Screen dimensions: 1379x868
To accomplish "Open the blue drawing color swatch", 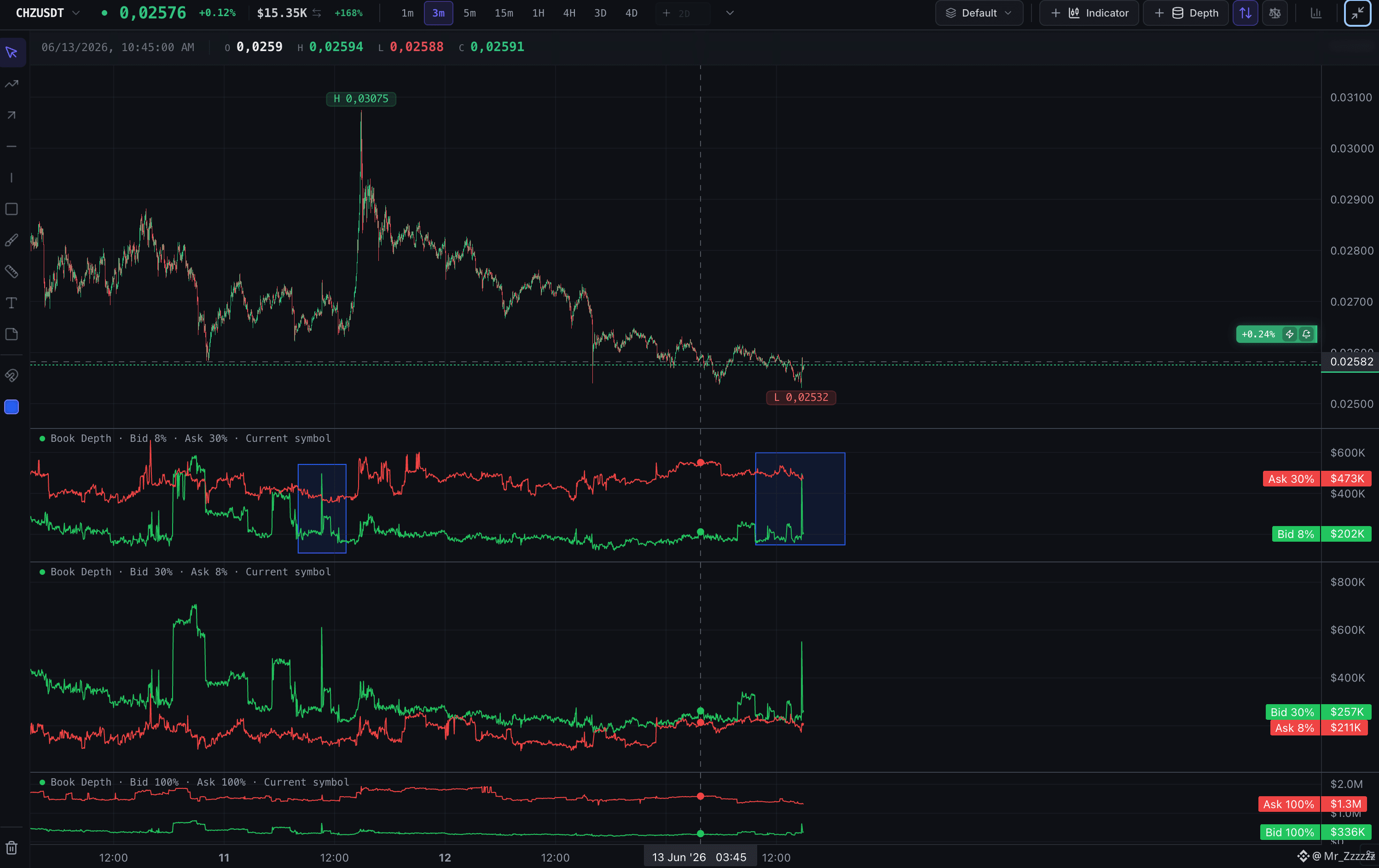I will pyautogui.click(x=12, y=407).
